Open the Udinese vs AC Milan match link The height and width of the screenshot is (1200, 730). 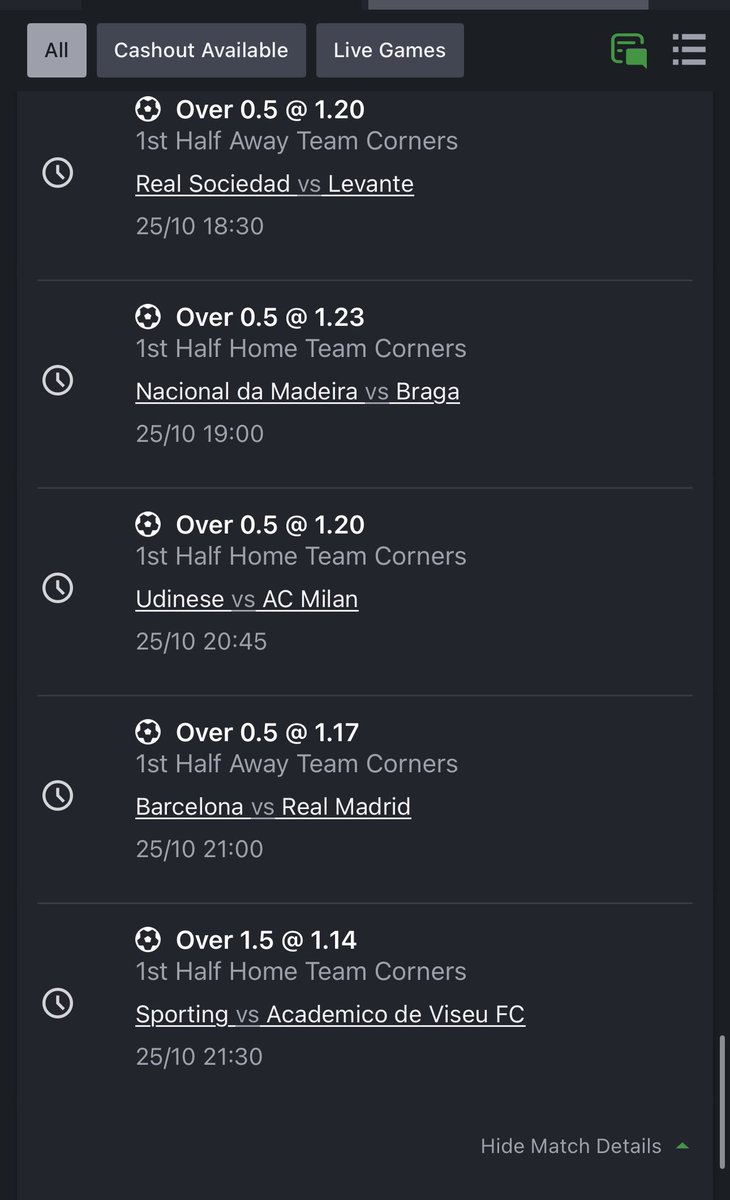tap(247, 599)
